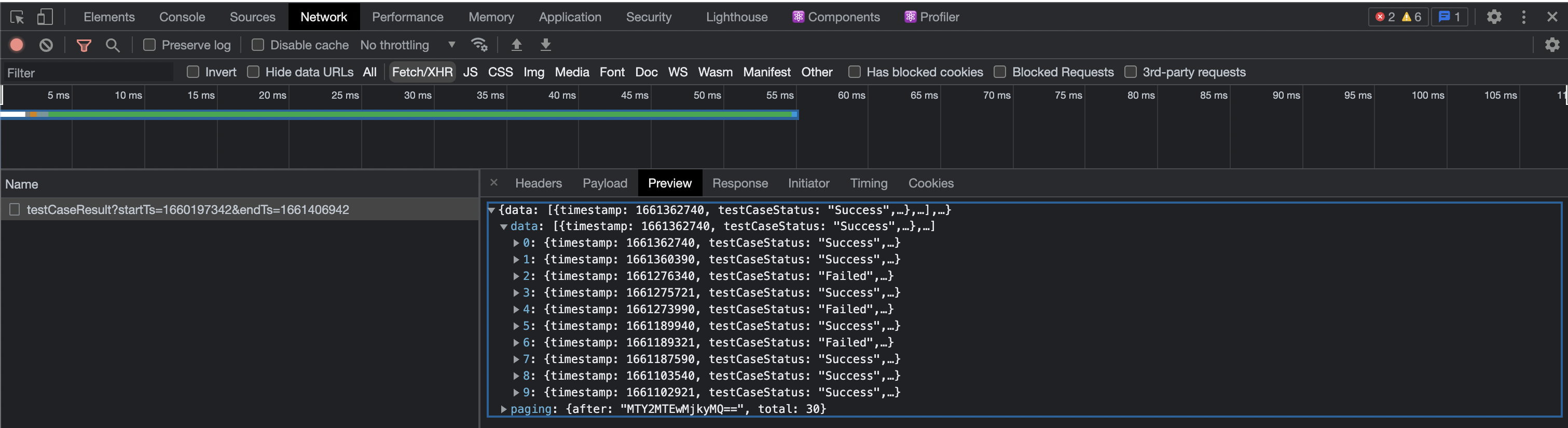
Task: Show the Response sub-tab
Action: 739,183
